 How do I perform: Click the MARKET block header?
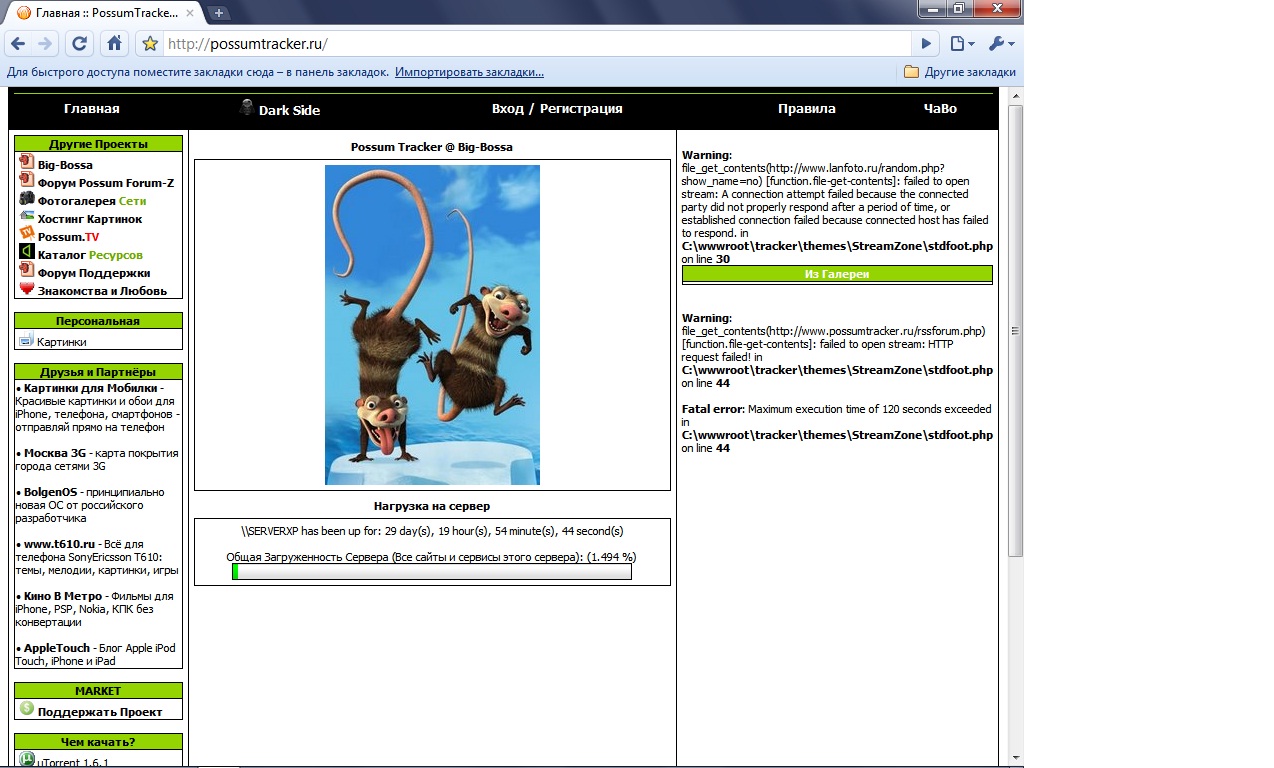click(x=98, y=691)
